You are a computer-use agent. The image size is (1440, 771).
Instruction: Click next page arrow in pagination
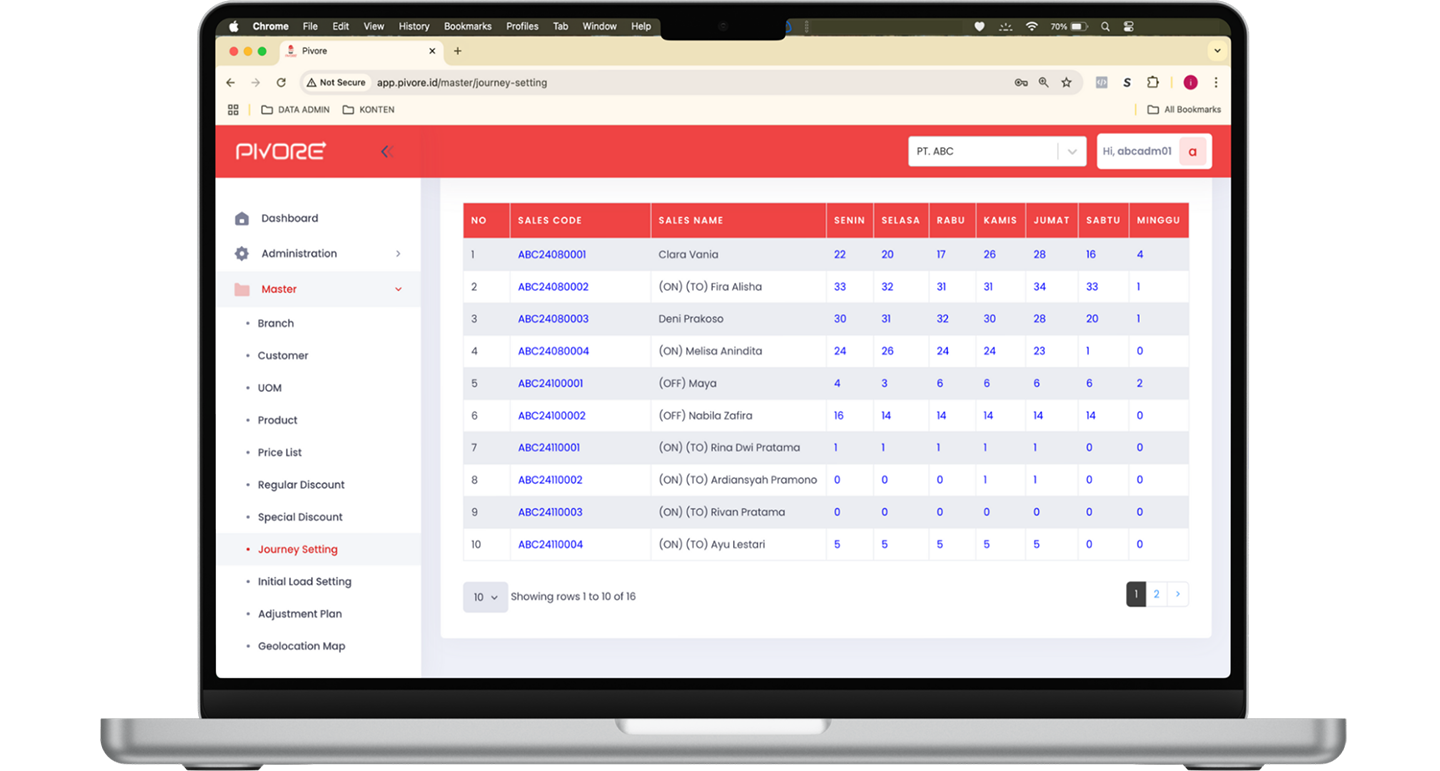click(x=1178, y=594)
